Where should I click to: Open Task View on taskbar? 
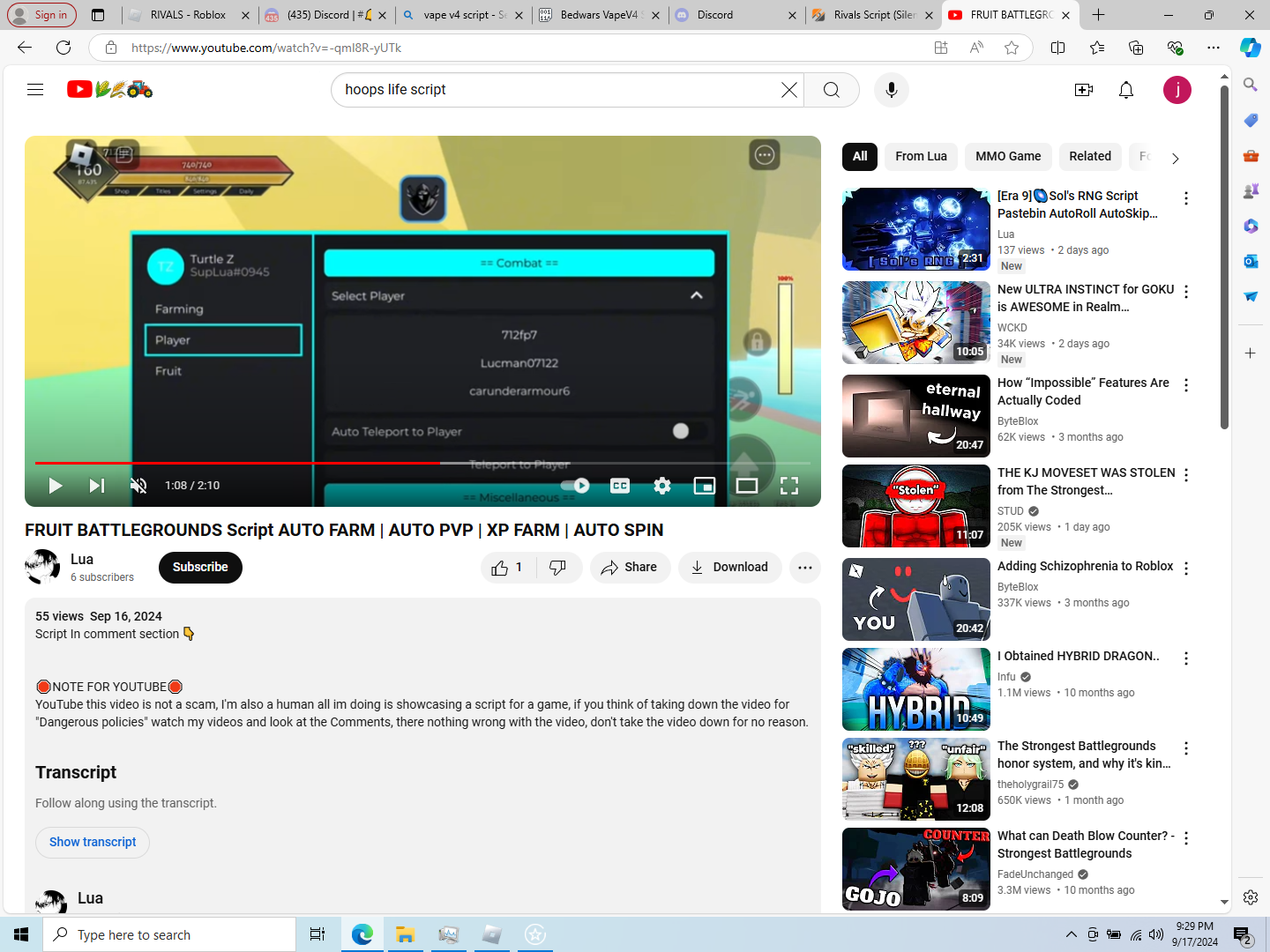317,934
